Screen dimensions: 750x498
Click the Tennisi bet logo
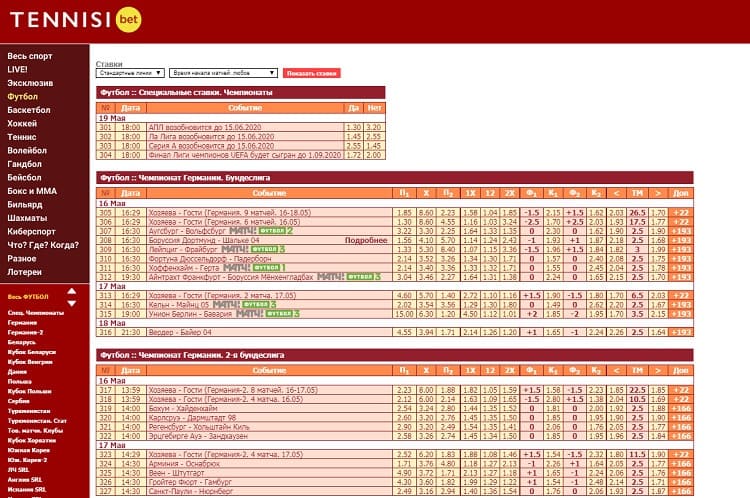click(76, 20)
